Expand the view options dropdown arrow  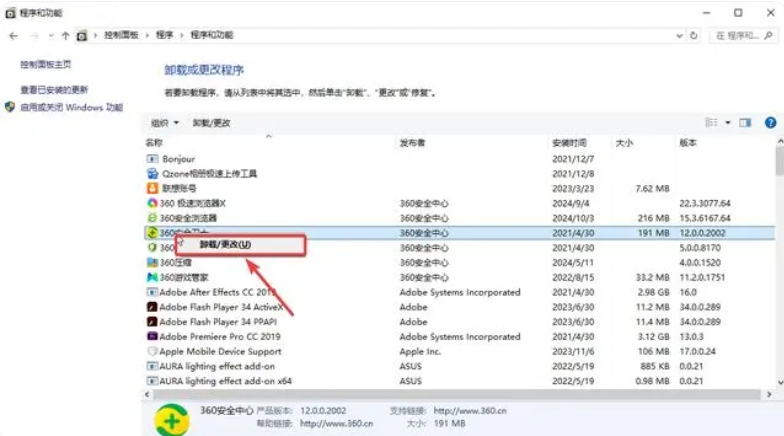tap(728, 122)
